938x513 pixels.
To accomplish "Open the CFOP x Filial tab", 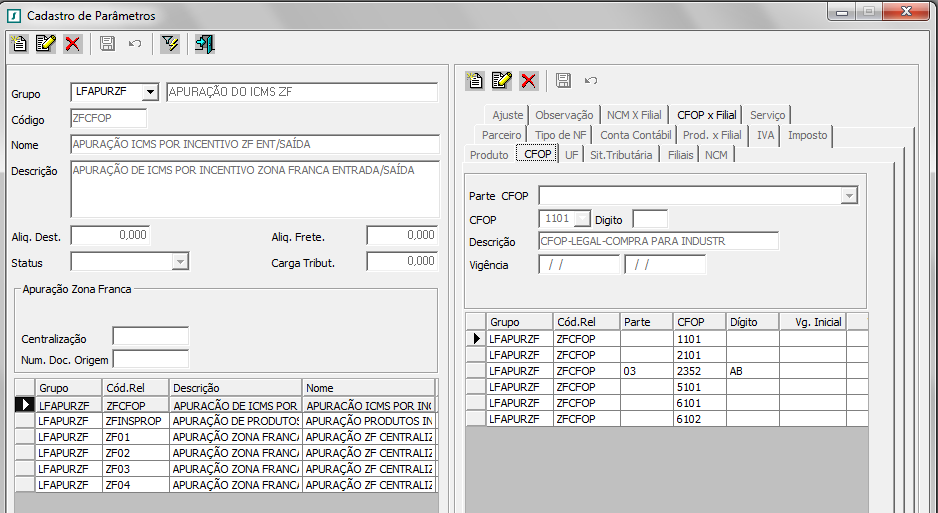I will click(706, 115).
